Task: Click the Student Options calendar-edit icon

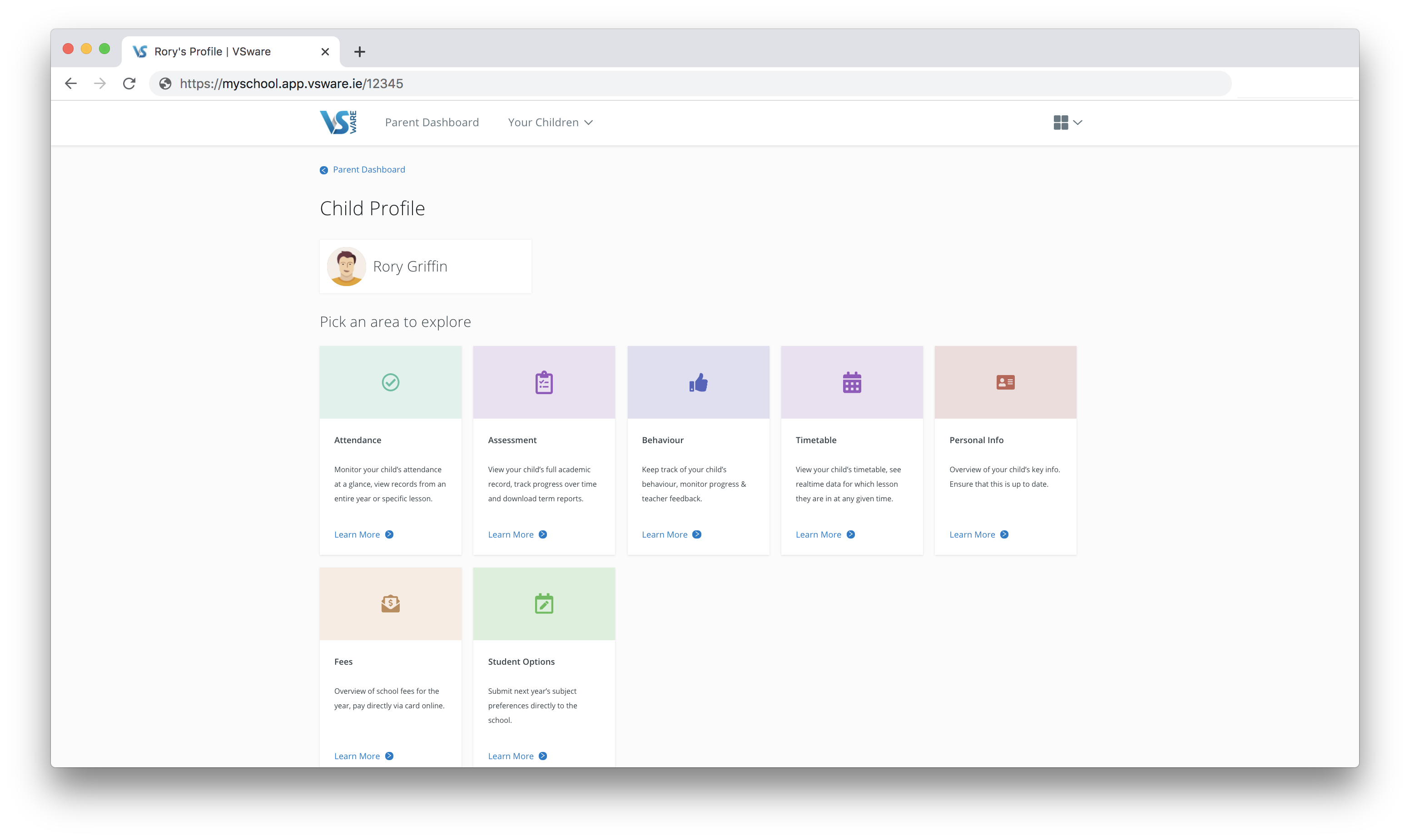Action: (x=544, y=604)
